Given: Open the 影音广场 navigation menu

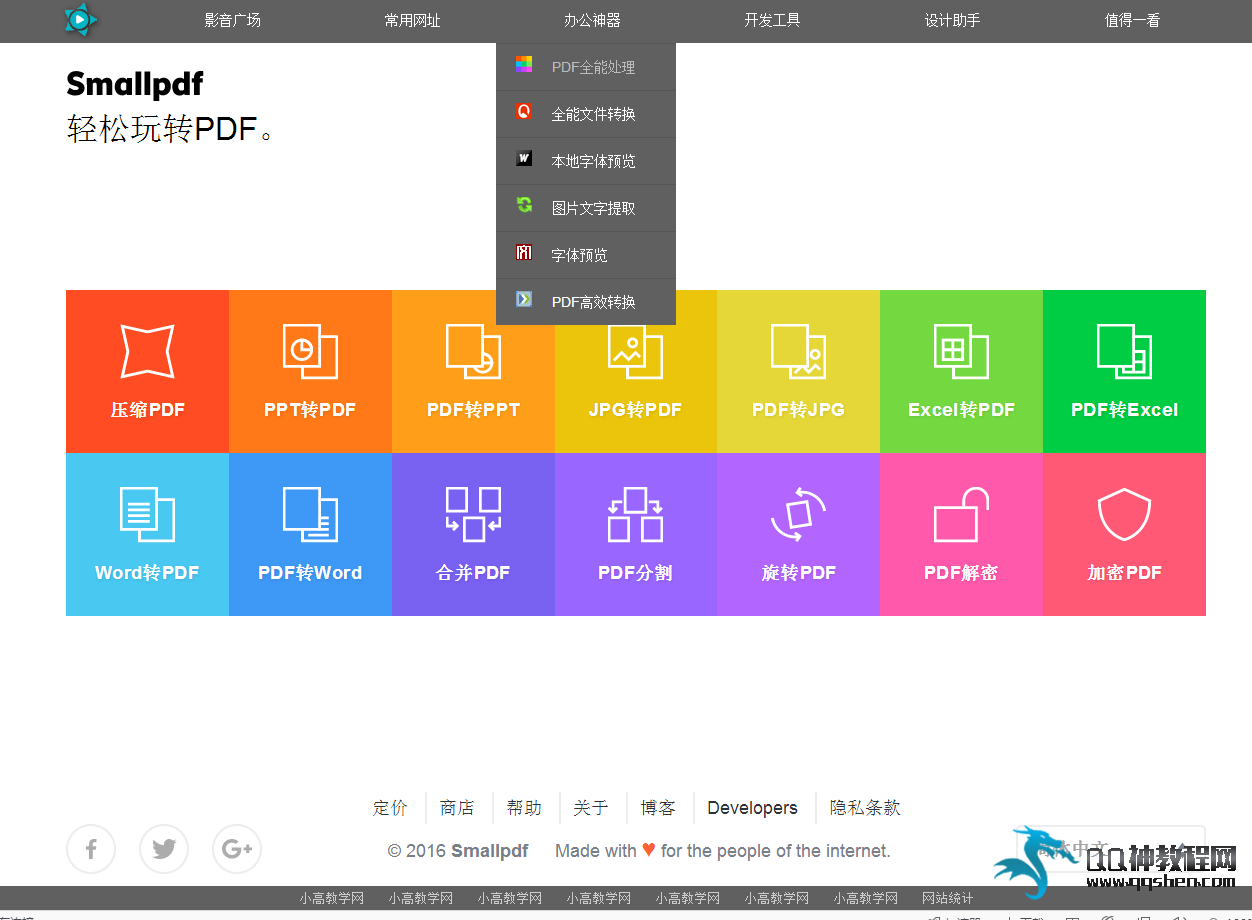Looking at the screenshot, I should click(x=233, y=20).
